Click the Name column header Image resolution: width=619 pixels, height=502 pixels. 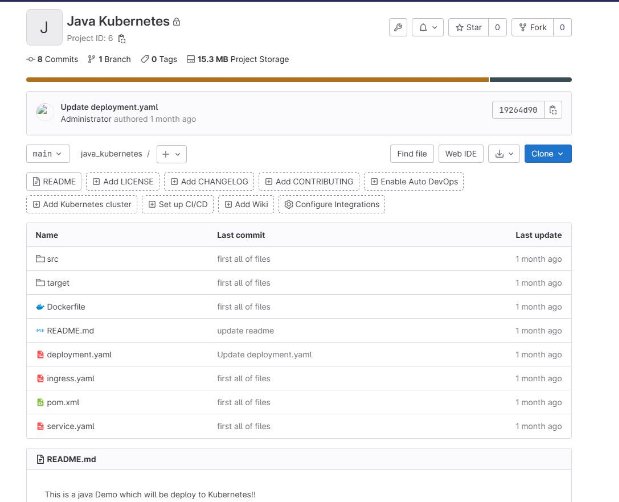click(47, 235)
